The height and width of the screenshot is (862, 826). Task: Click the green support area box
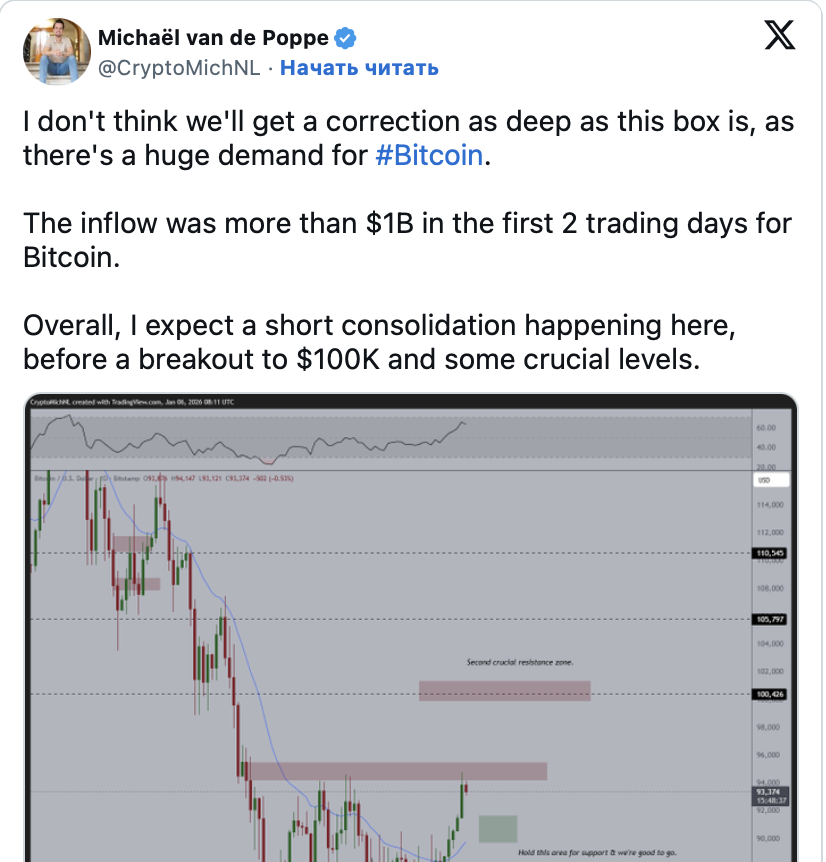(498, 828)
